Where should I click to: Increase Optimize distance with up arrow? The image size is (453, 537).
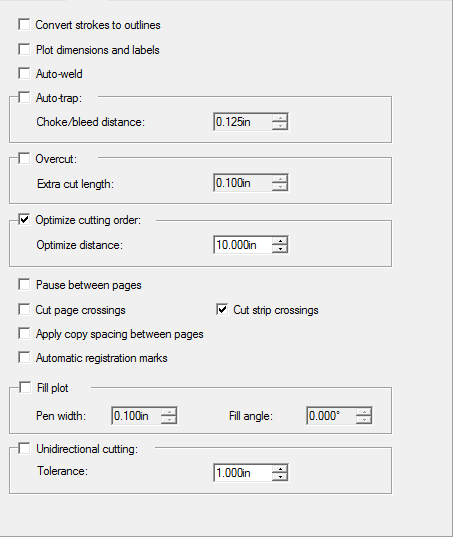pyautogui.click(x=280, y=241)
